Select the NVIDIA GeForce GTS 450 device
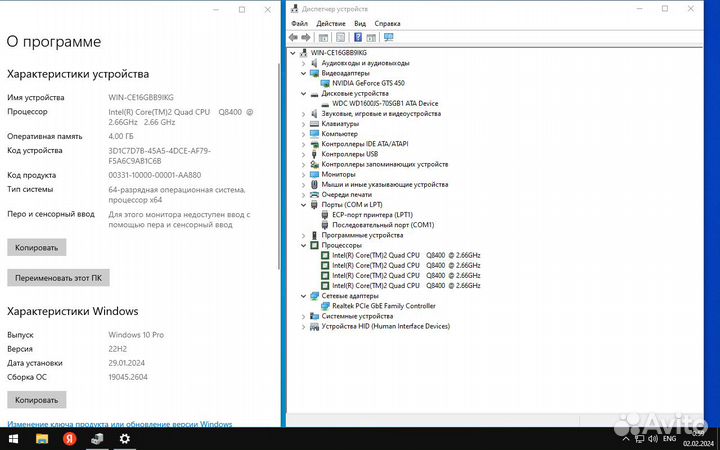The image size is (720, 450). pyautogui.click(x=368, y=83)
